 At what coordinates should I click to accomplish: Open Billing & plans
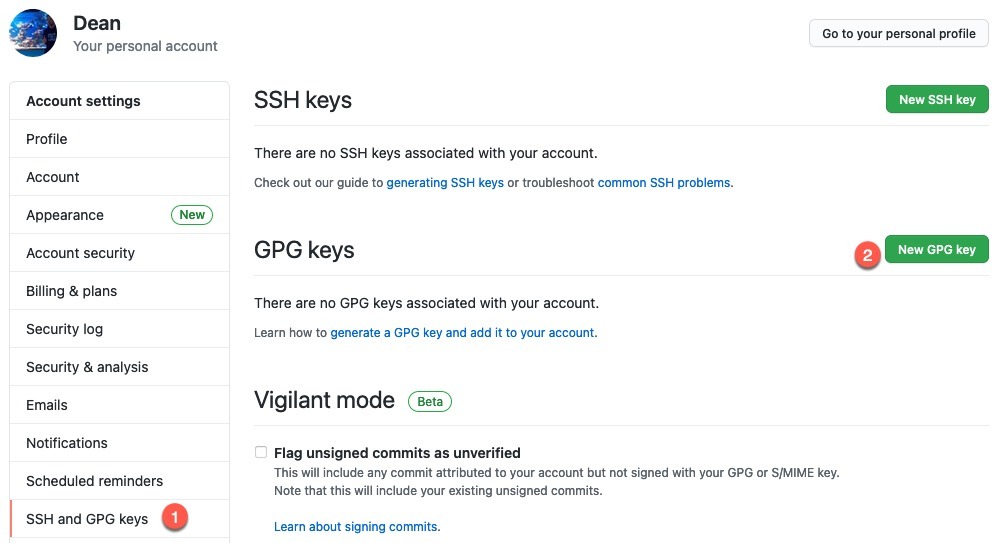[x=119, y=291]
